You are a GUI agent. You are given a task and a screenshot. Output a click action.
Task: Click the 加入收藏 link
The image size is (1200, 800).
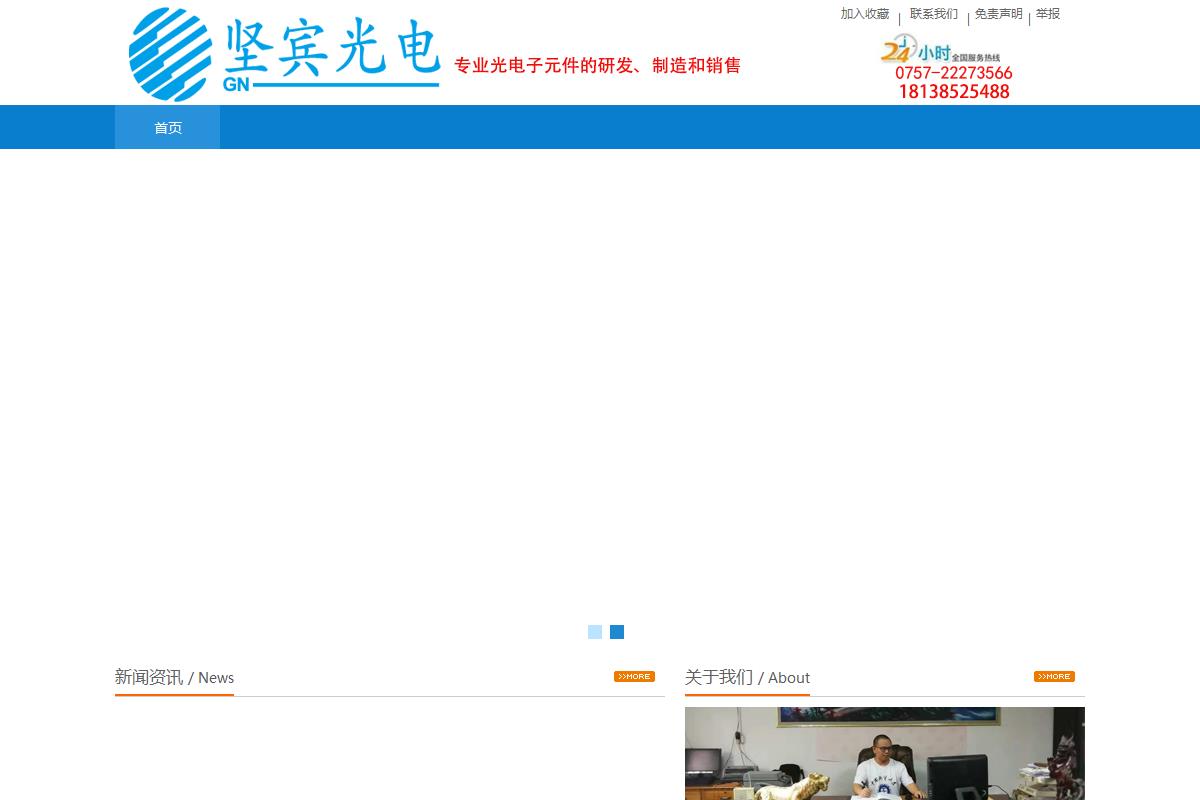point(865,14)
